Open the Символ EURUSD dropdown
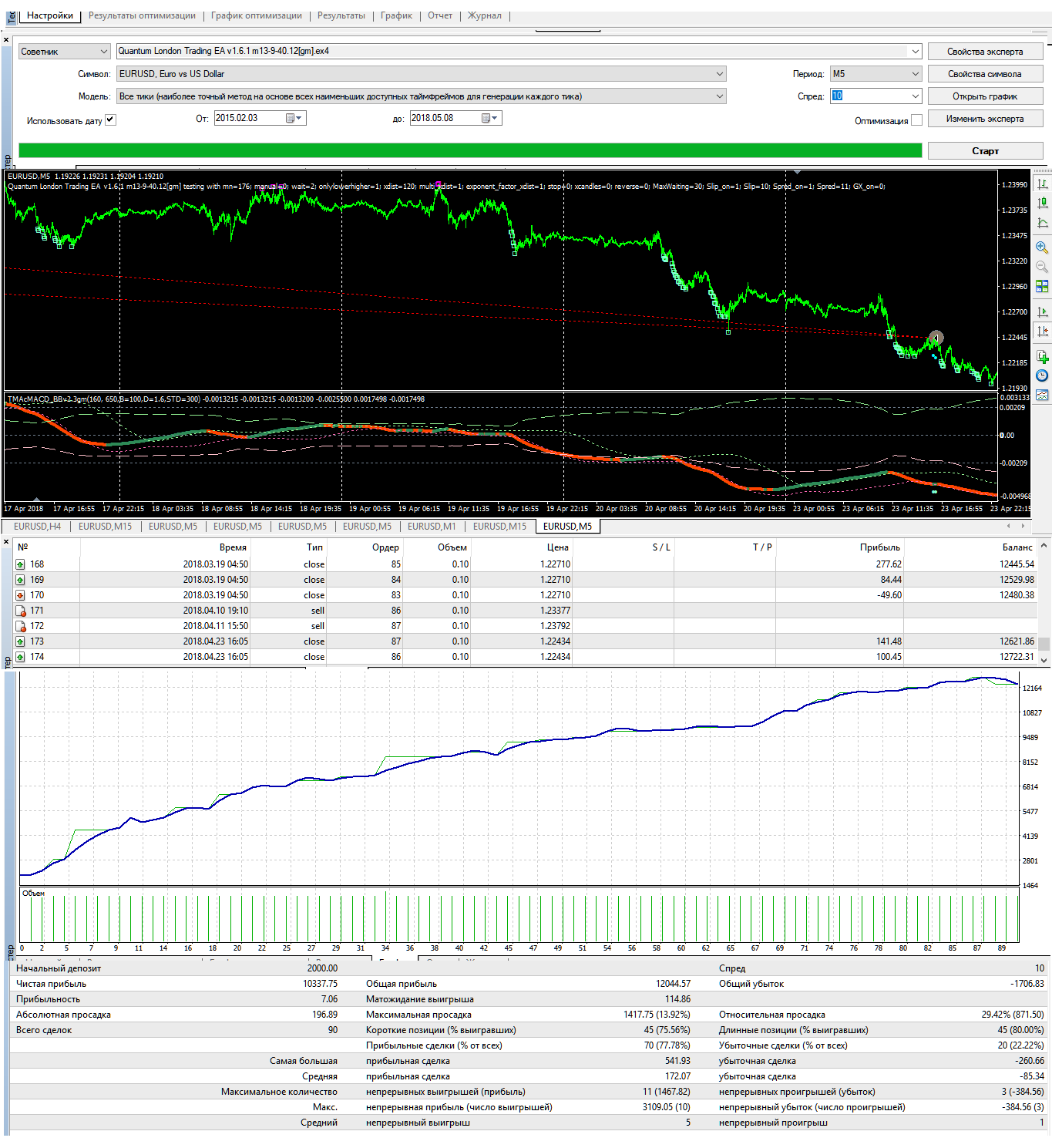The width and height of the screenshot is (1052, 1148). [x=421, y=74]
